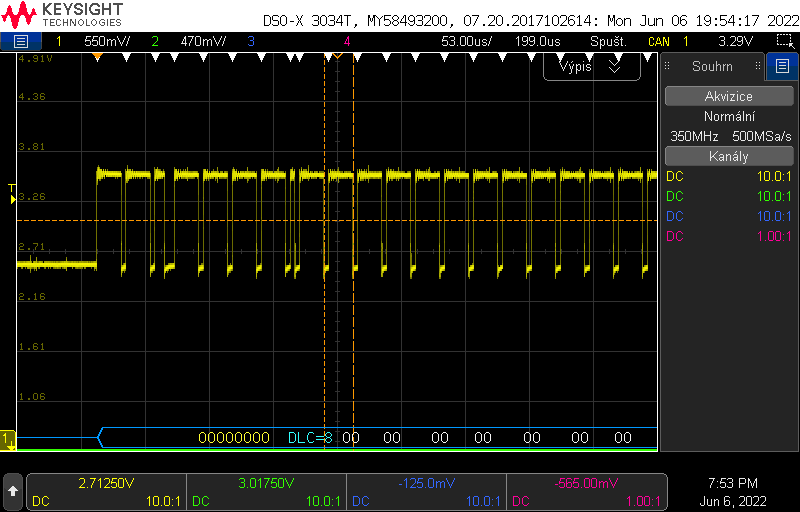Expand the Výpis lister panel
Viewport: 800px width, 512px height.
(591, 67)
